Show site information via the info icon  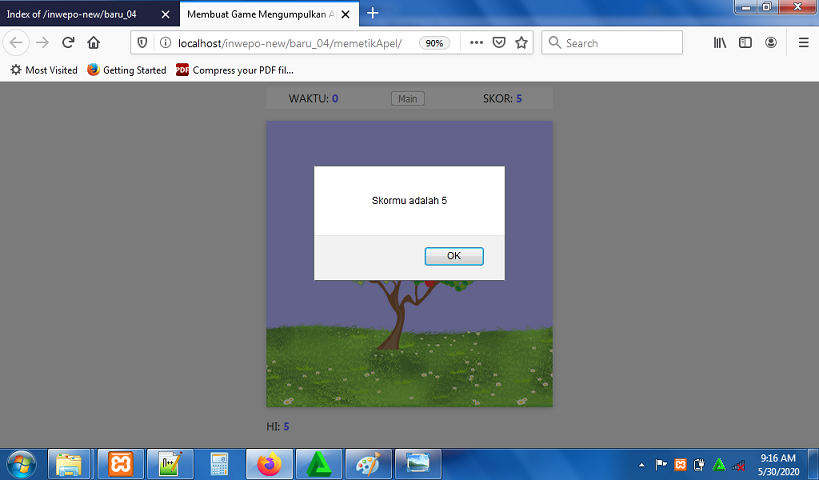pos(165,43)
